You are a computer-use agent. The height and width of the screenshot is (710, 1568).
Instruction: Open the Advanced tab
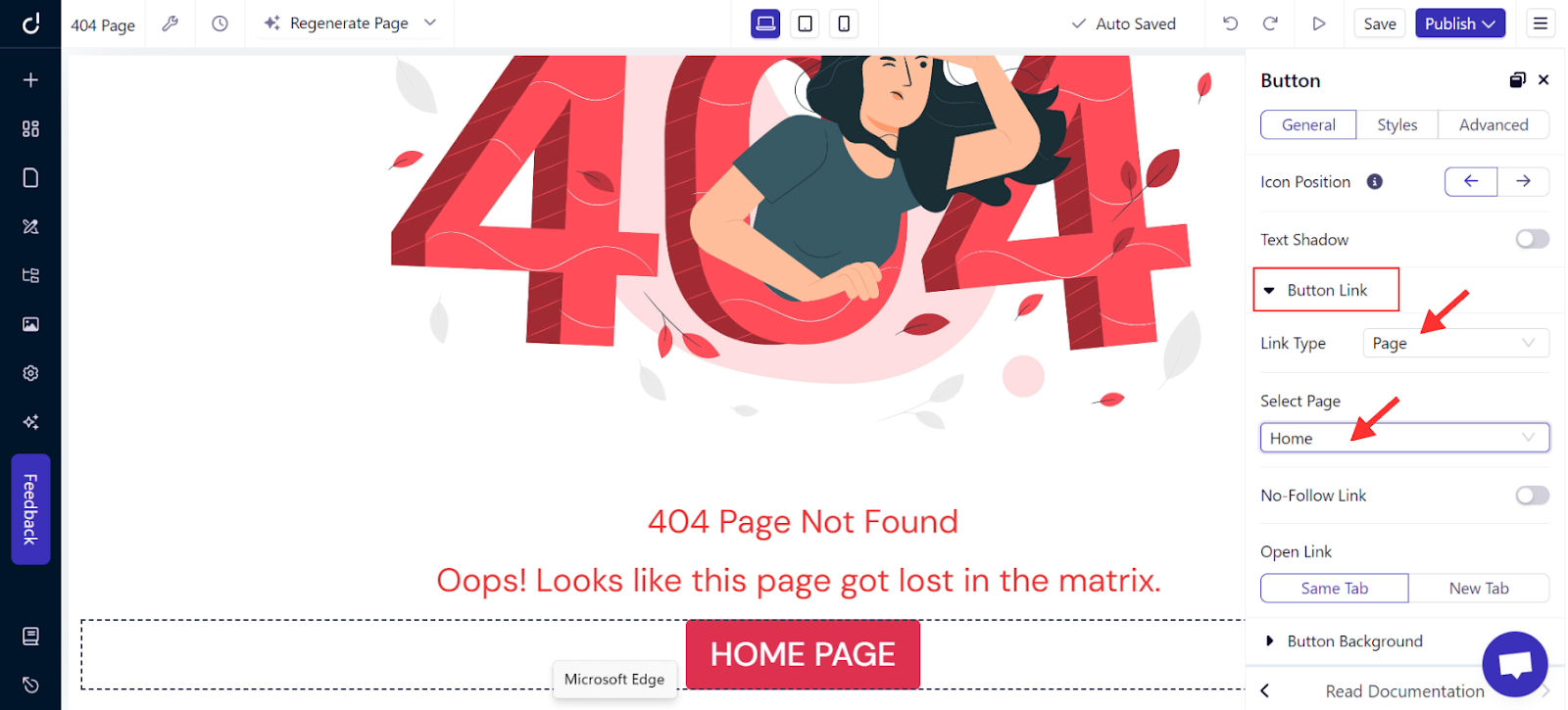[x=1494, y=124]
